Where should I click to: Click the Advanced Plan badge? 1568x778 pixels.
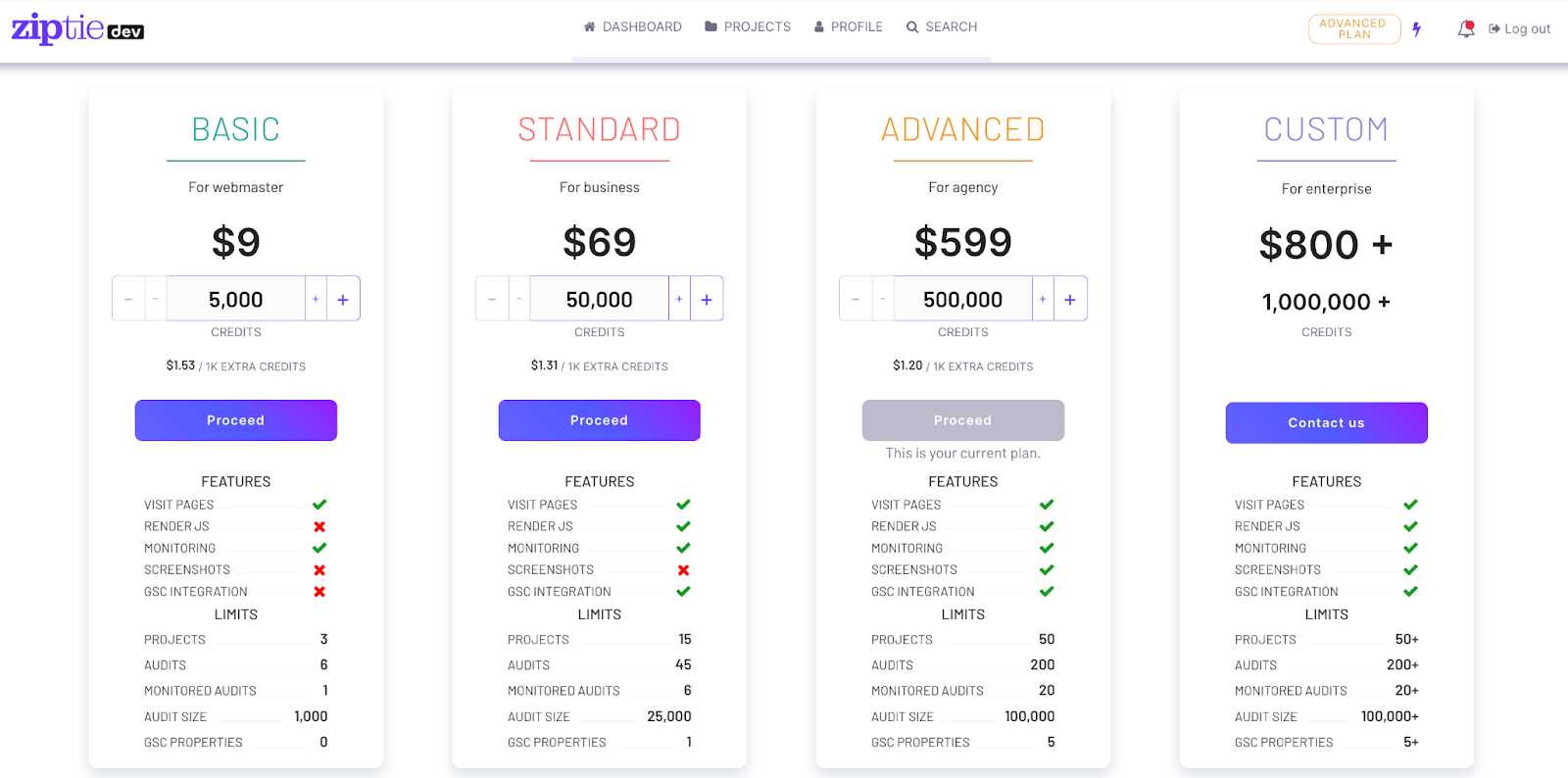(1354, 29)
